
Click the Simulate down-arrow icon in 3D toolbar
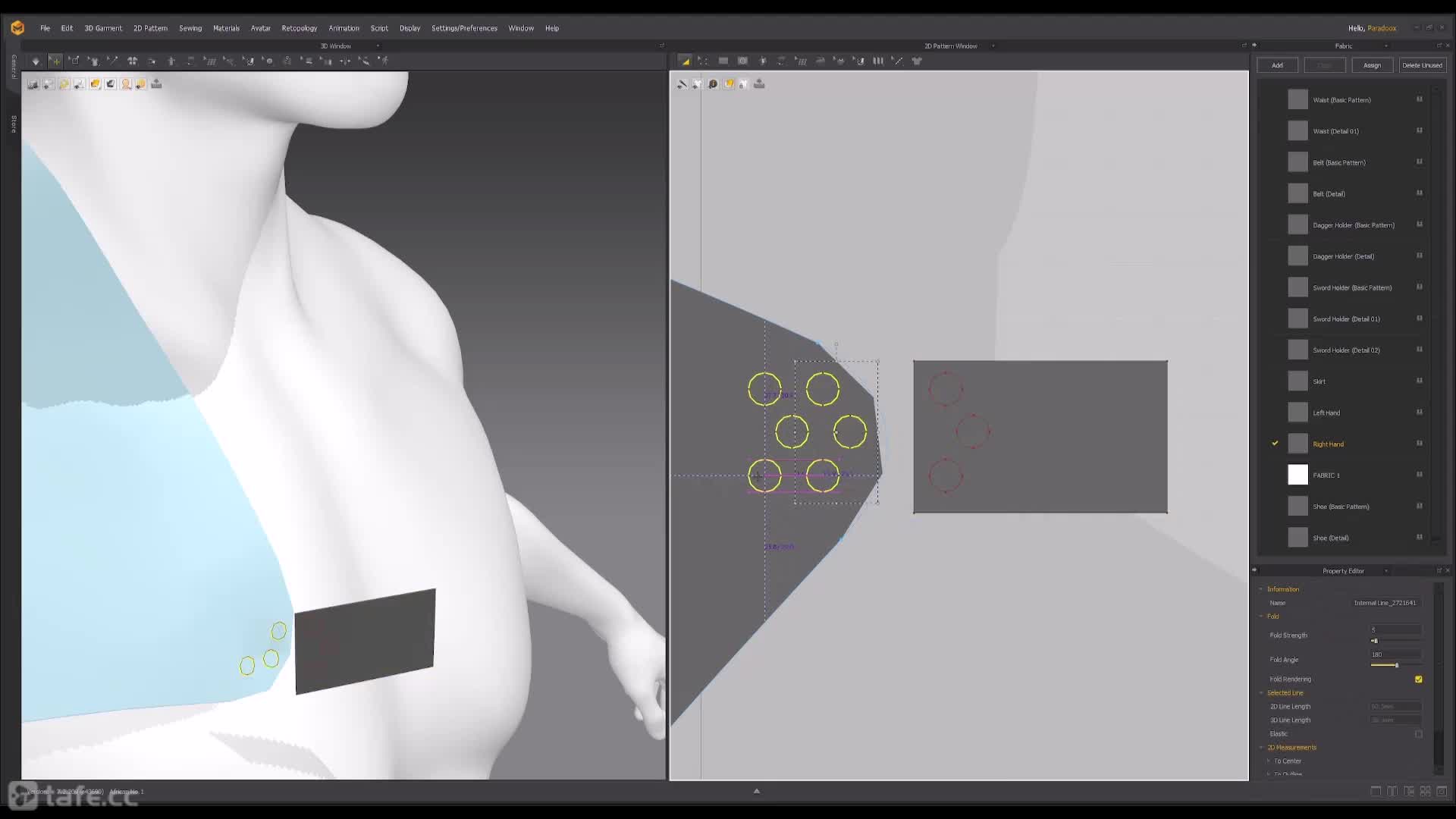click(x=35, y=61)
